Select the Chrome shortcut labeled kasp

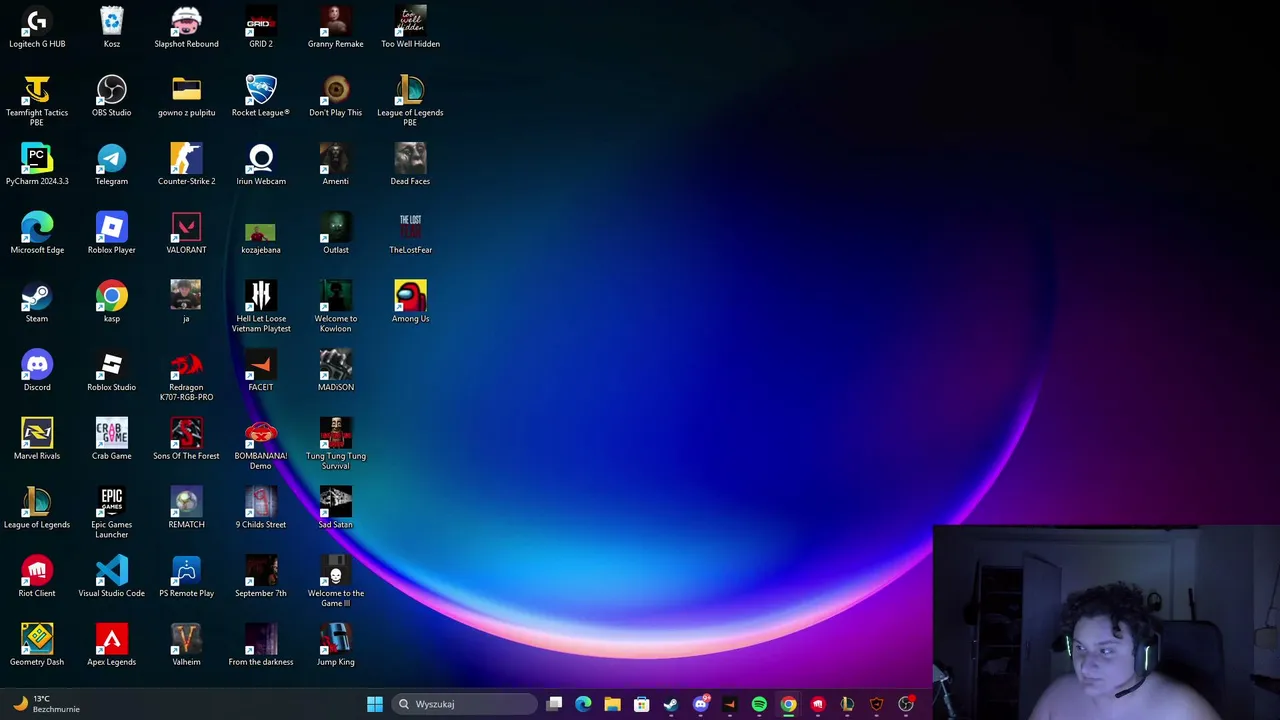112,302
